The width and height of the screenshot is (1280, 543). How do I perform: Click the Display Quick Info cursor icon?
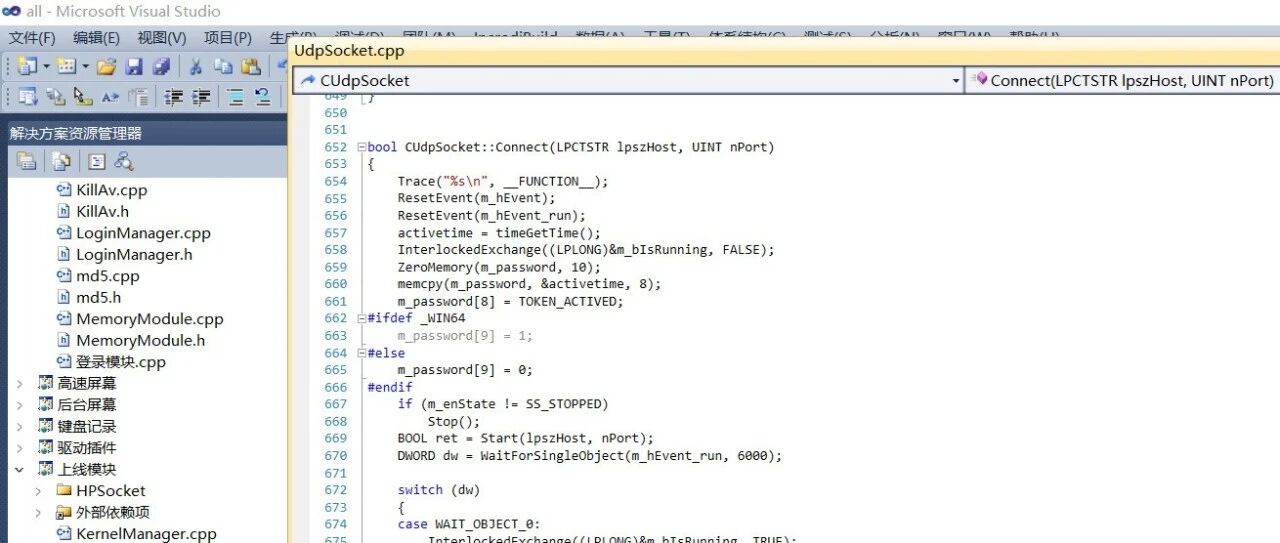point(83,96)
